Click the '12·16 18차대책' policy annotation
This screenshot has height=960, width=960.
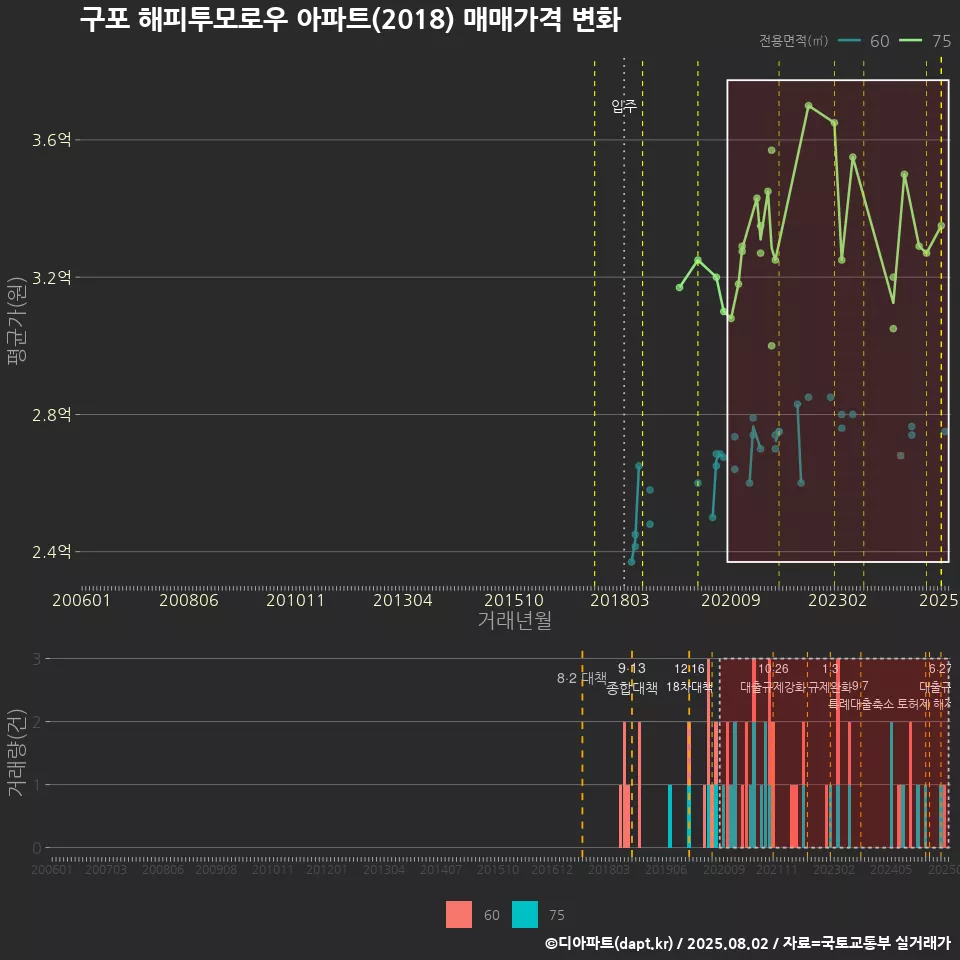(x=689, y=678)
